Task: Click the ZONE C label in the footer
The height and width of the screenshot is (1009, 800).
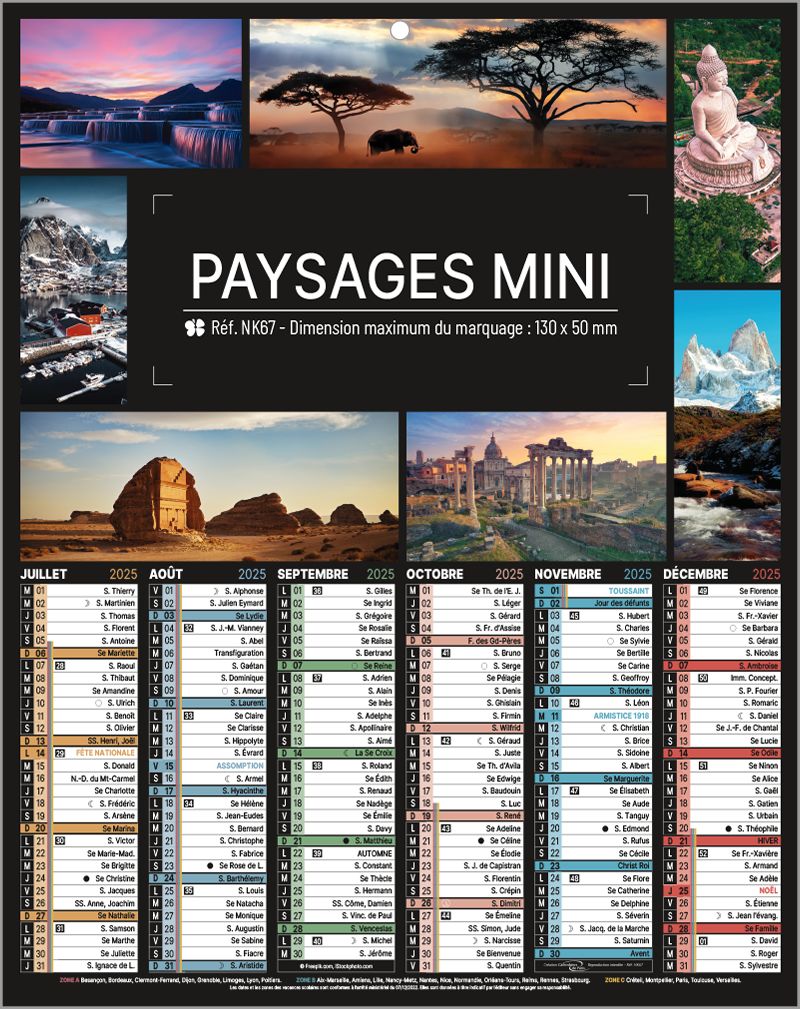Action: pyautogui.click(x=615, y=980)
